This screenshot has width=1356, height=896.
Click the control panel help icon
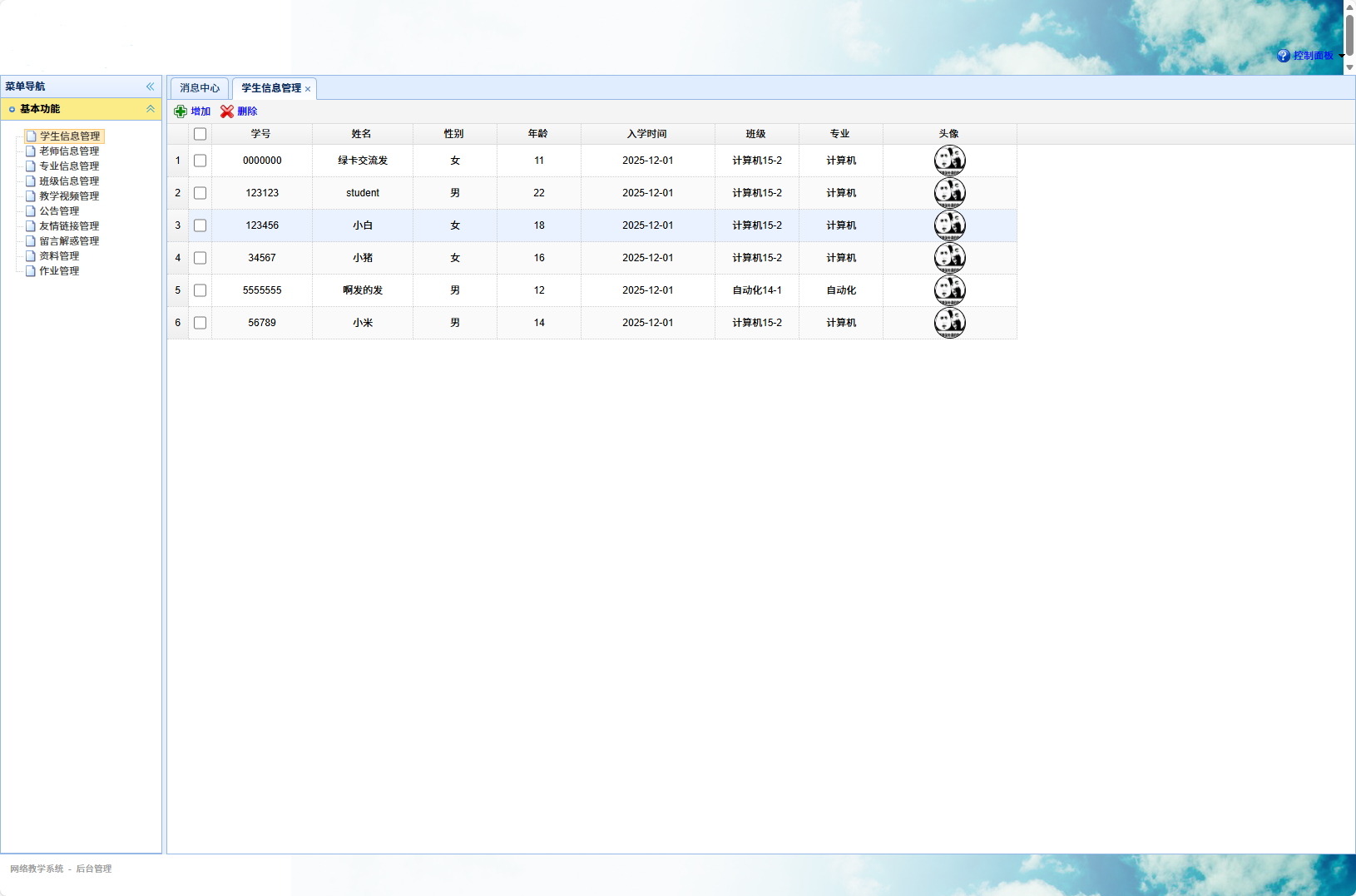click(1284, 56)
